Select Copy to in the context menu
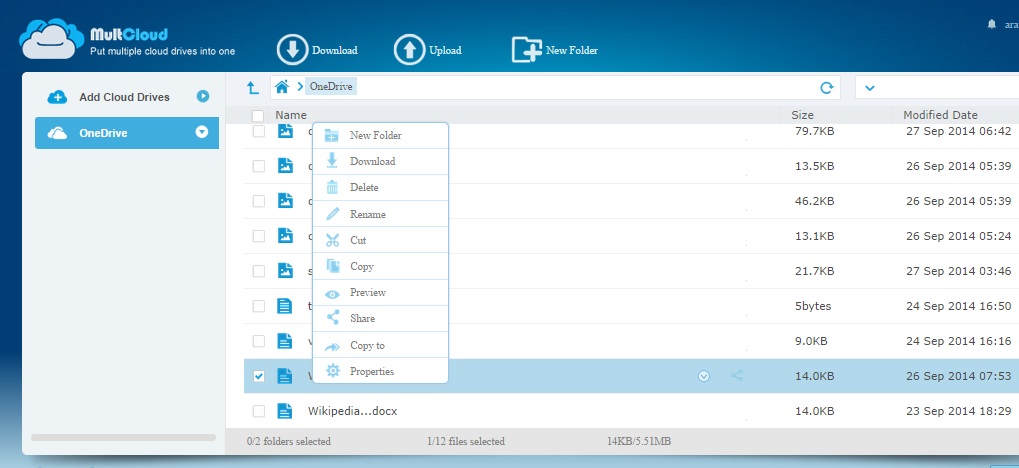The image size is (1019, 468). coord(380,345)
